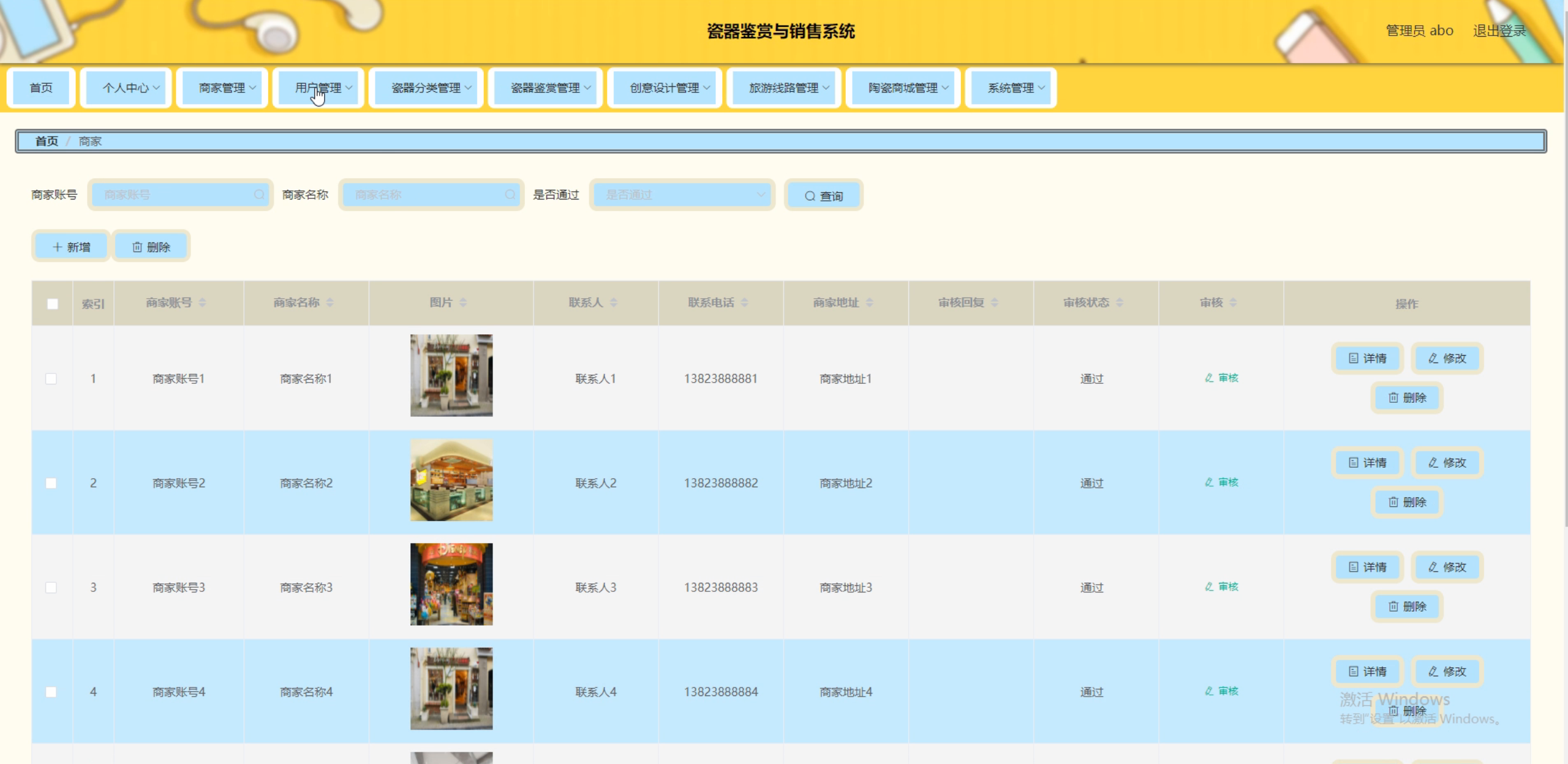
Task: Check the checkbox for row 2
Action: [x=51, y=483]
